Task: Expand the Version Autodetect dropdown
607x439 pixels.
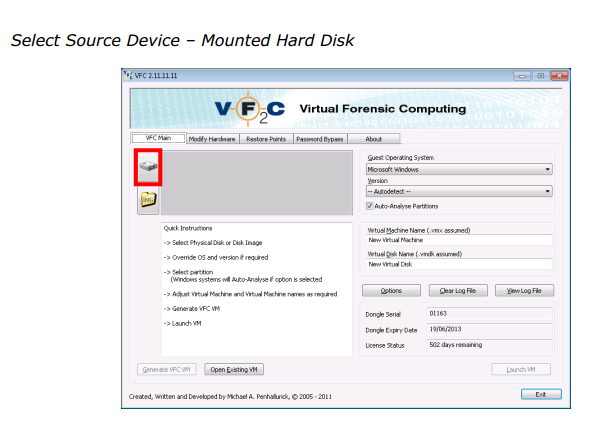Action: pyautogui.click(x=459, y=191)
